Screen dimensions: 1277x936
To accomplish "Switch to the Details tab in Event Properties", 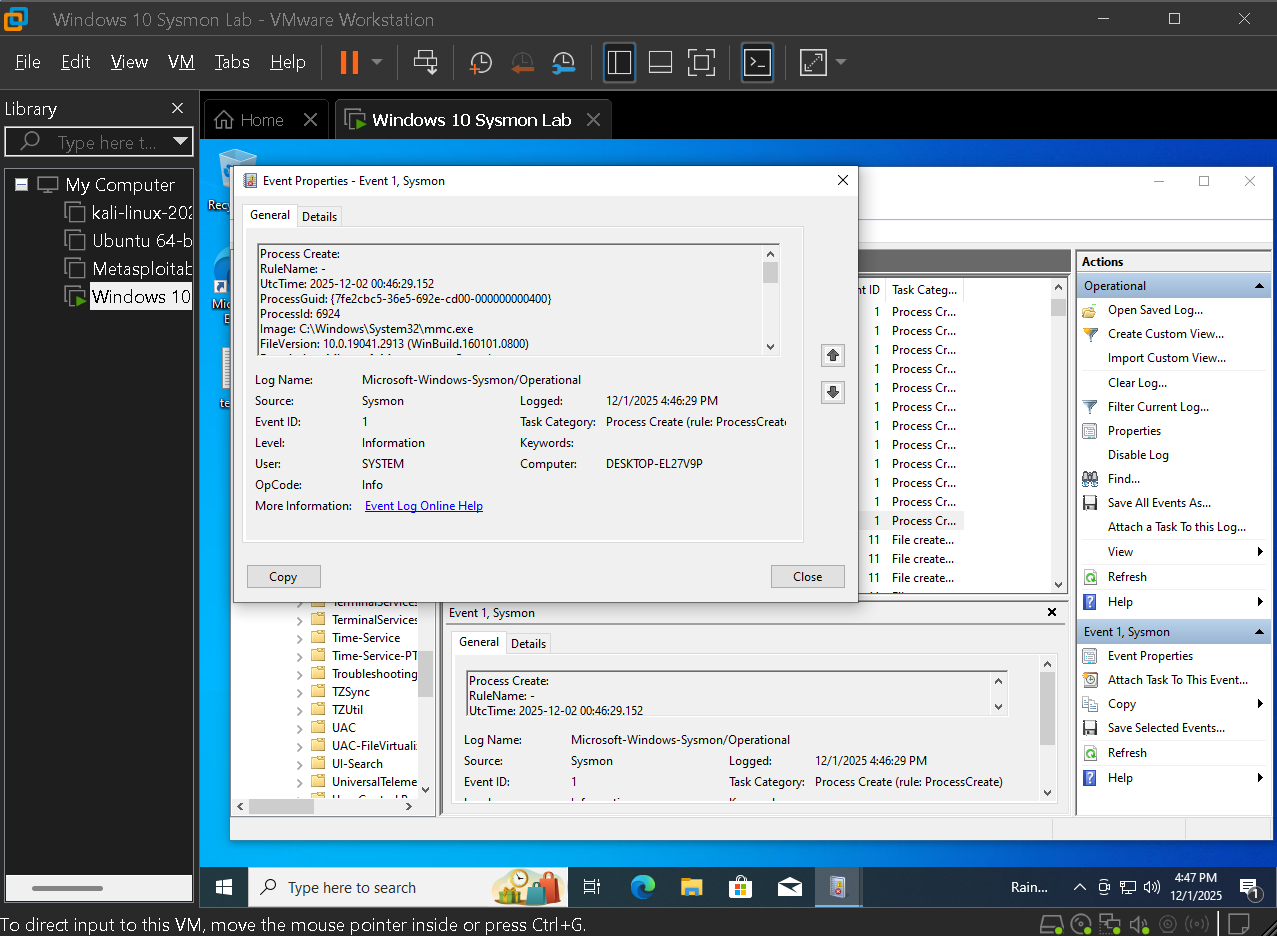I will [319, 216].
